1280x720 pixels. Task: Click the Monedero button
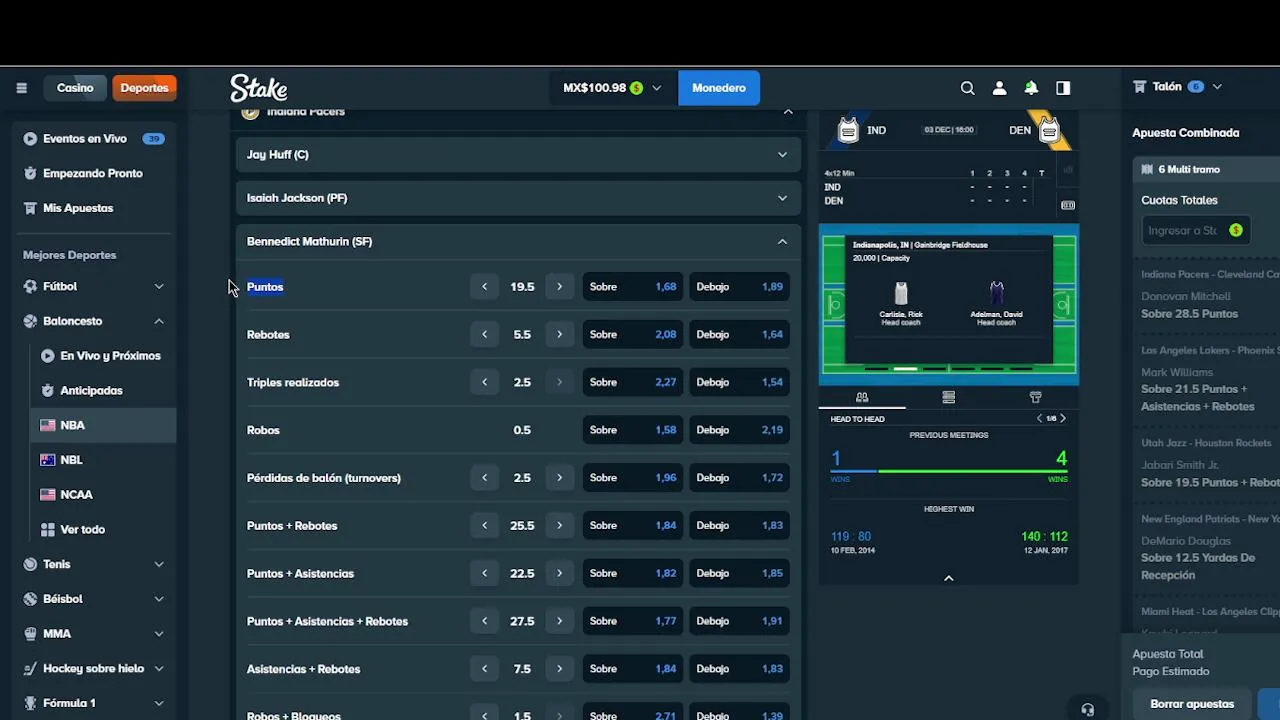click(719, 88)
